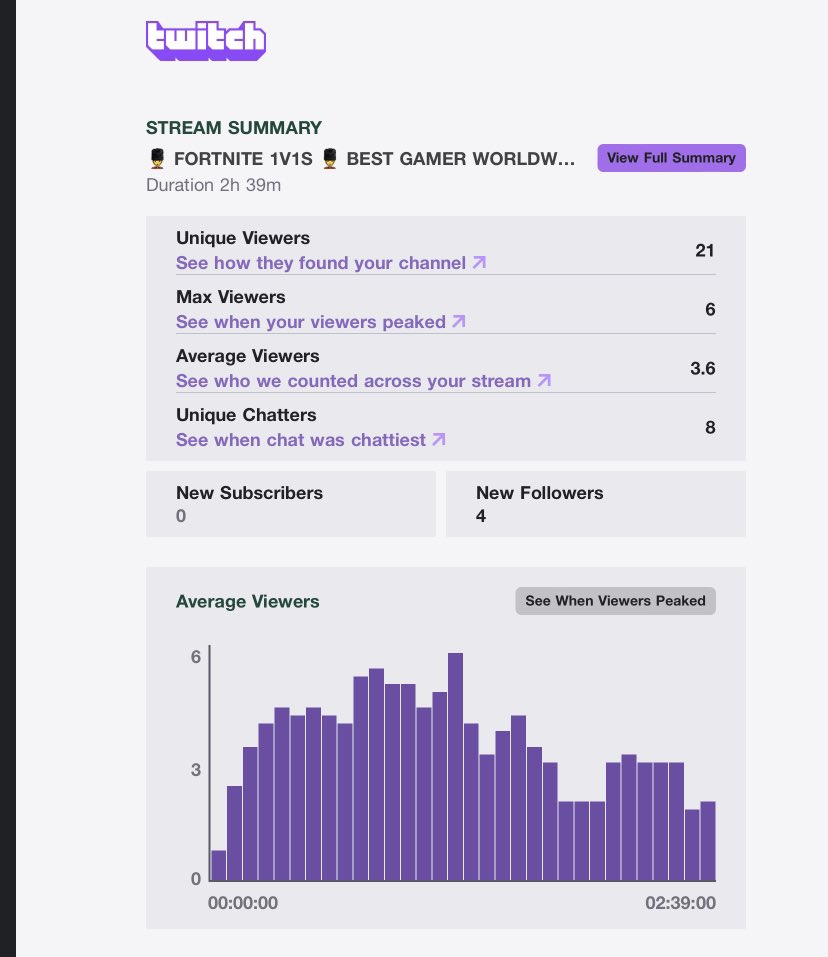Image resolution: width=828 pixels, height=957 pixels.
Task: Click the guard emoji before FORTNITE 1V1S
Action: [x=157, y=159]
